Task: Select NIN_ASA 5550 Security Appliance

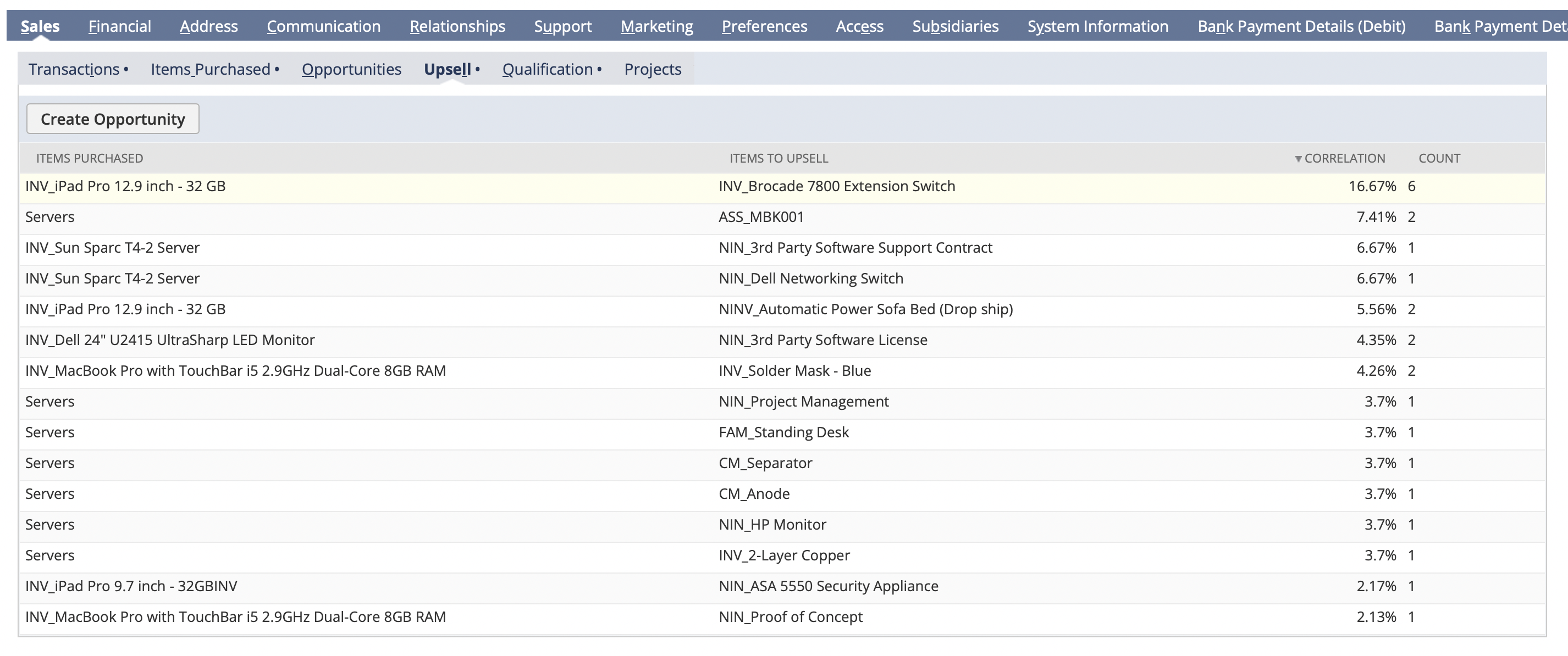Action: (829, 586)
